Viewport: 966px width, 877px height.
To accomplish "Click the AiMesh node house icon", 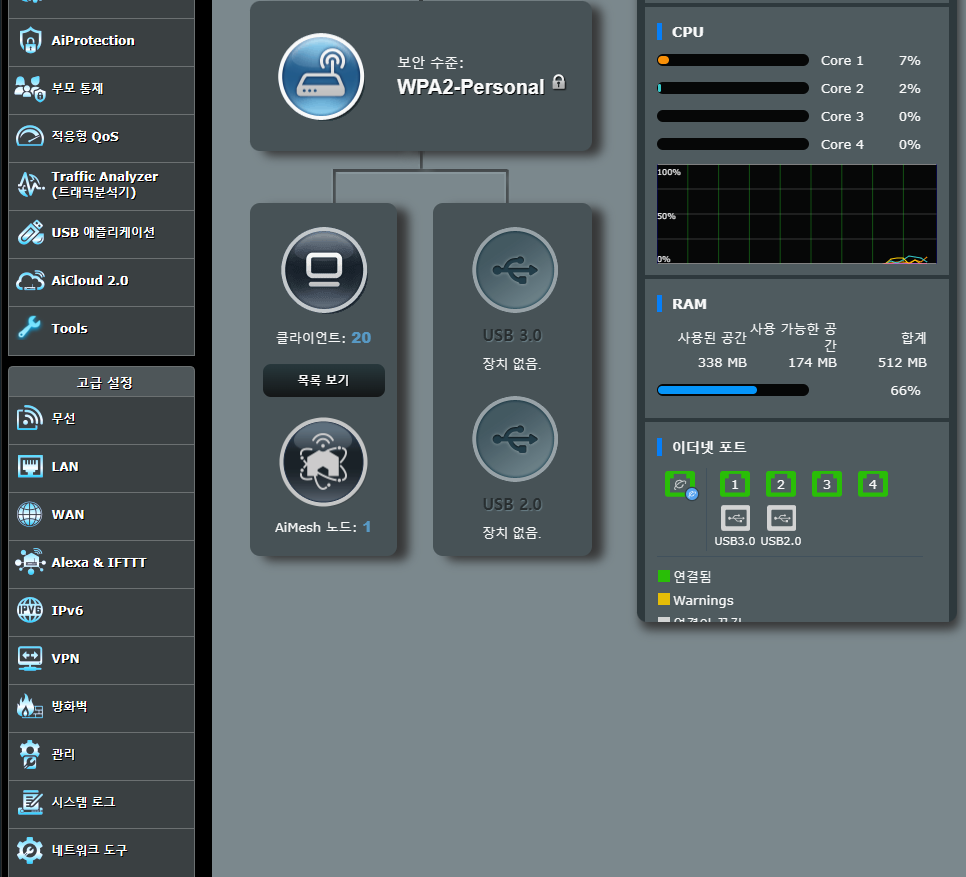I will [x=323, y=462].
